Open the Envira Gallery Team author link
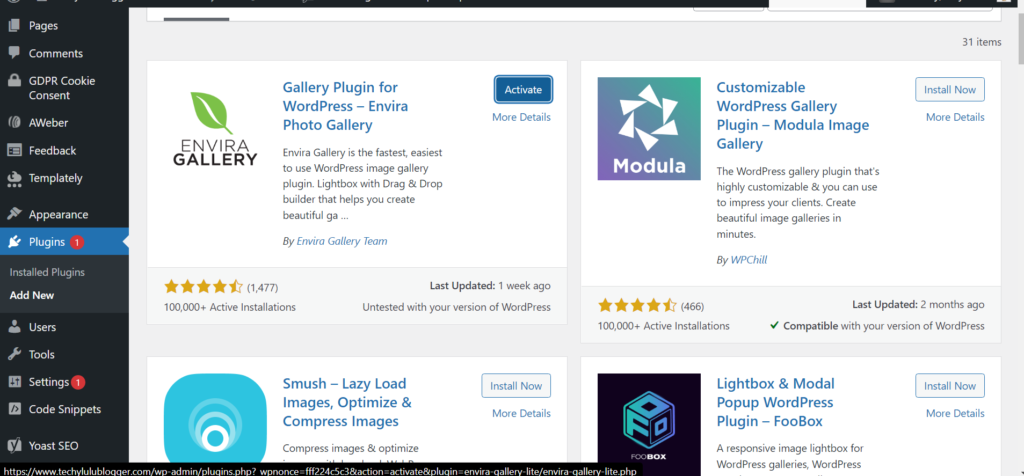 click(342, 241)
